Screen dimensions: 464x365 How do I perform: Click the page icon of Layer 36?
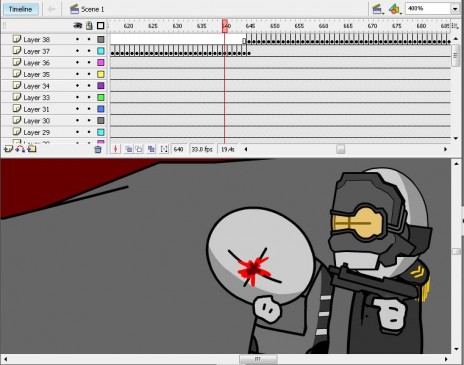[17, 62]
